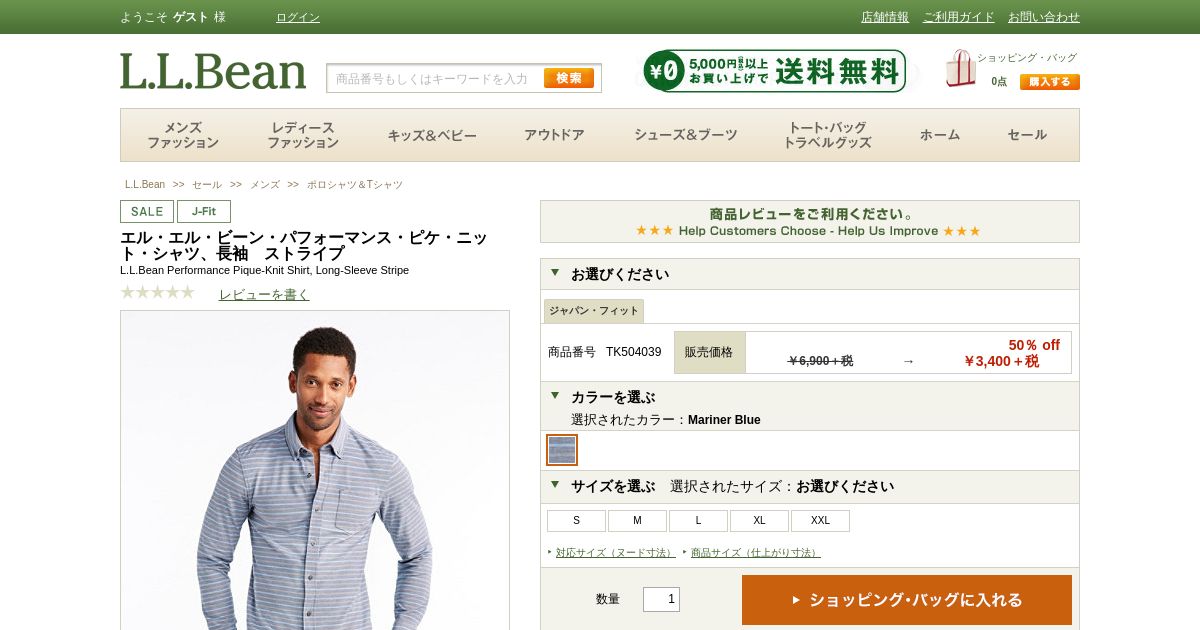Click the striped shirt product image
This screenshot has height=630, width=1200.
[x=315, y=470]
